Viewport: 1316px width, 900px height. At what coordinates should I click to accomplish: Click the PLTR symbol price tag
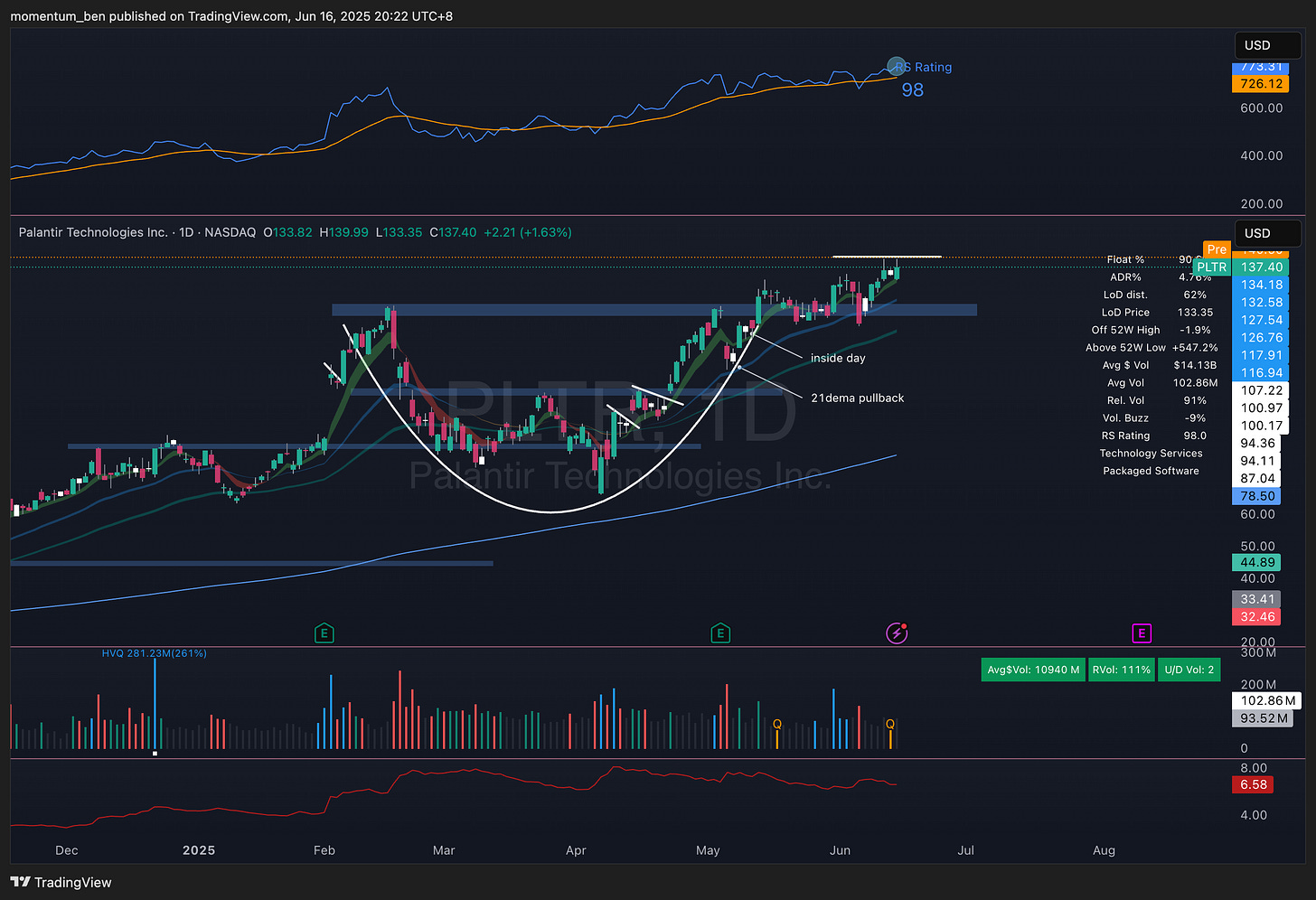[1211, 267]
